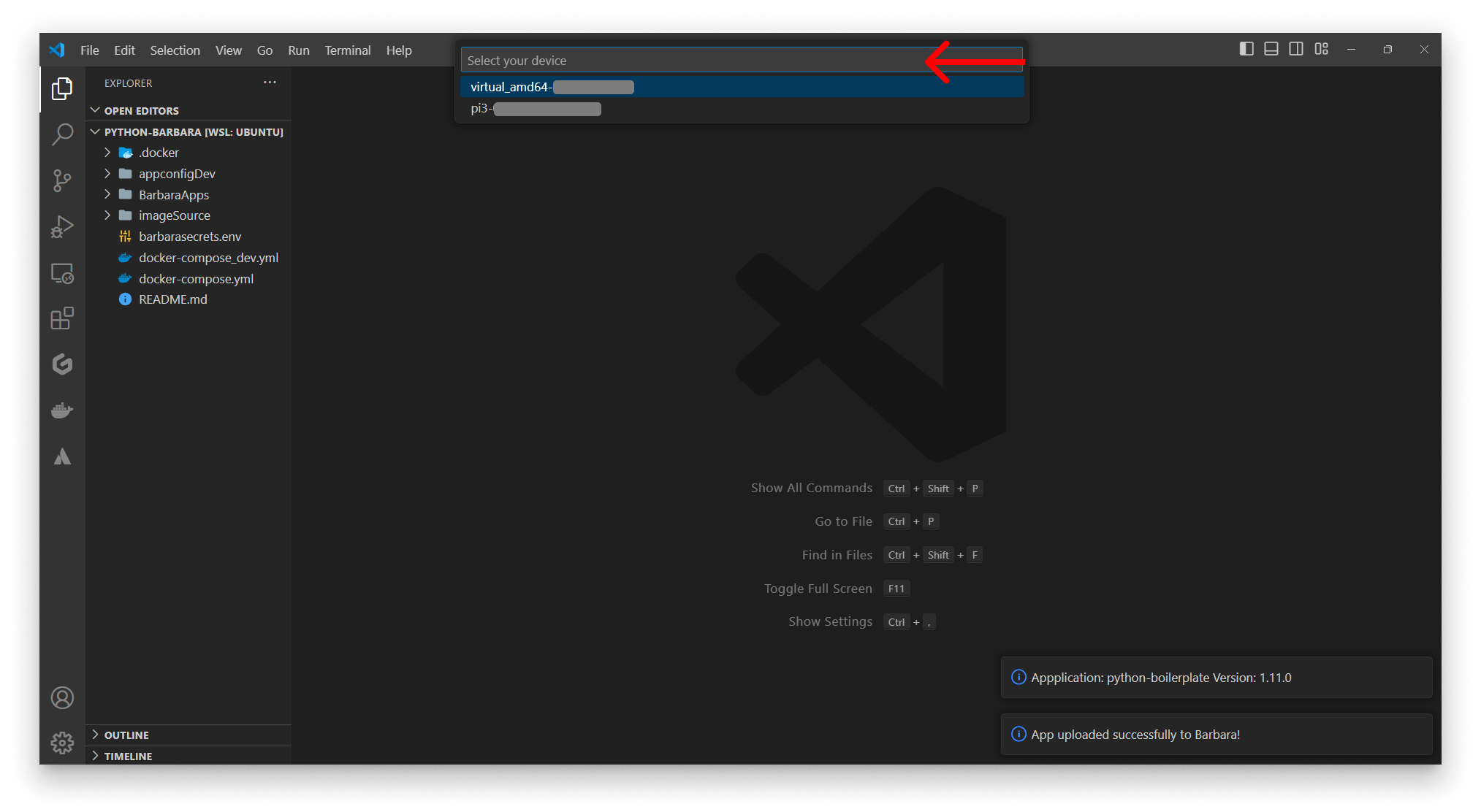The width and height of the screenshot is (1481, 812).
Task: Toggle the Primary Side Bar visibility
Action: (x=1246, y=49)
